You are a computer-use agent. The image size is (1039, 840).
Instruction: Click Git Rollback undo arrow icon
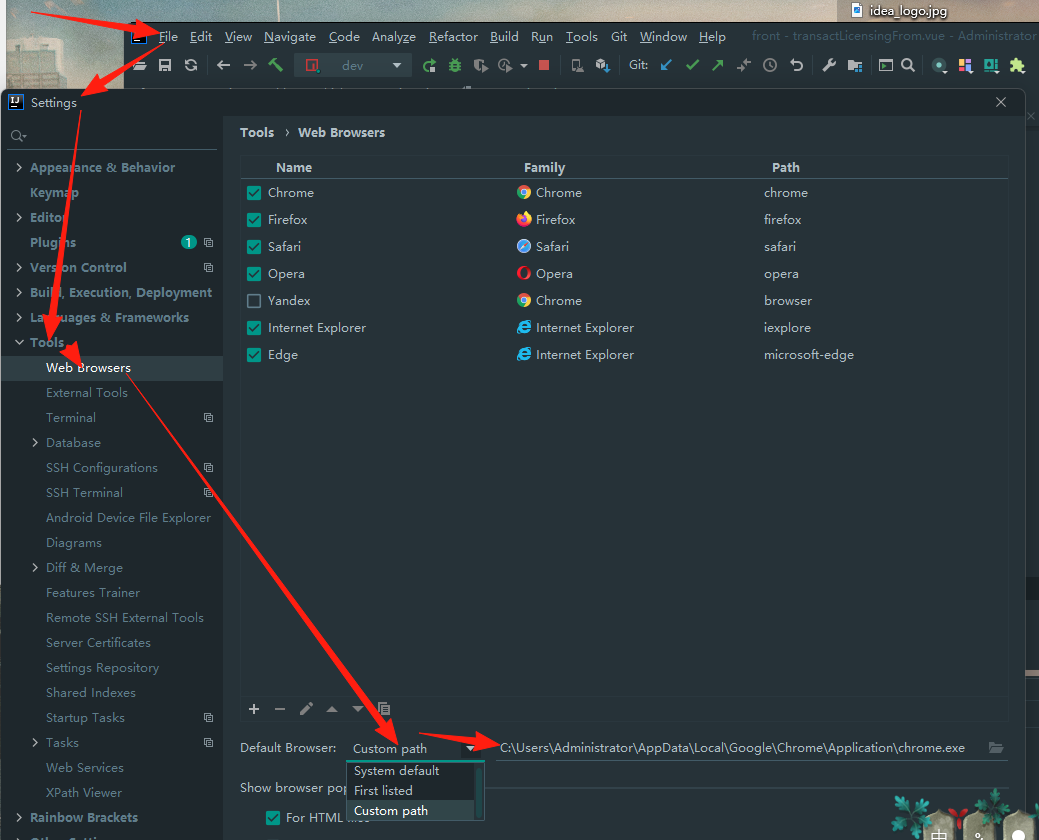point(796,65)
